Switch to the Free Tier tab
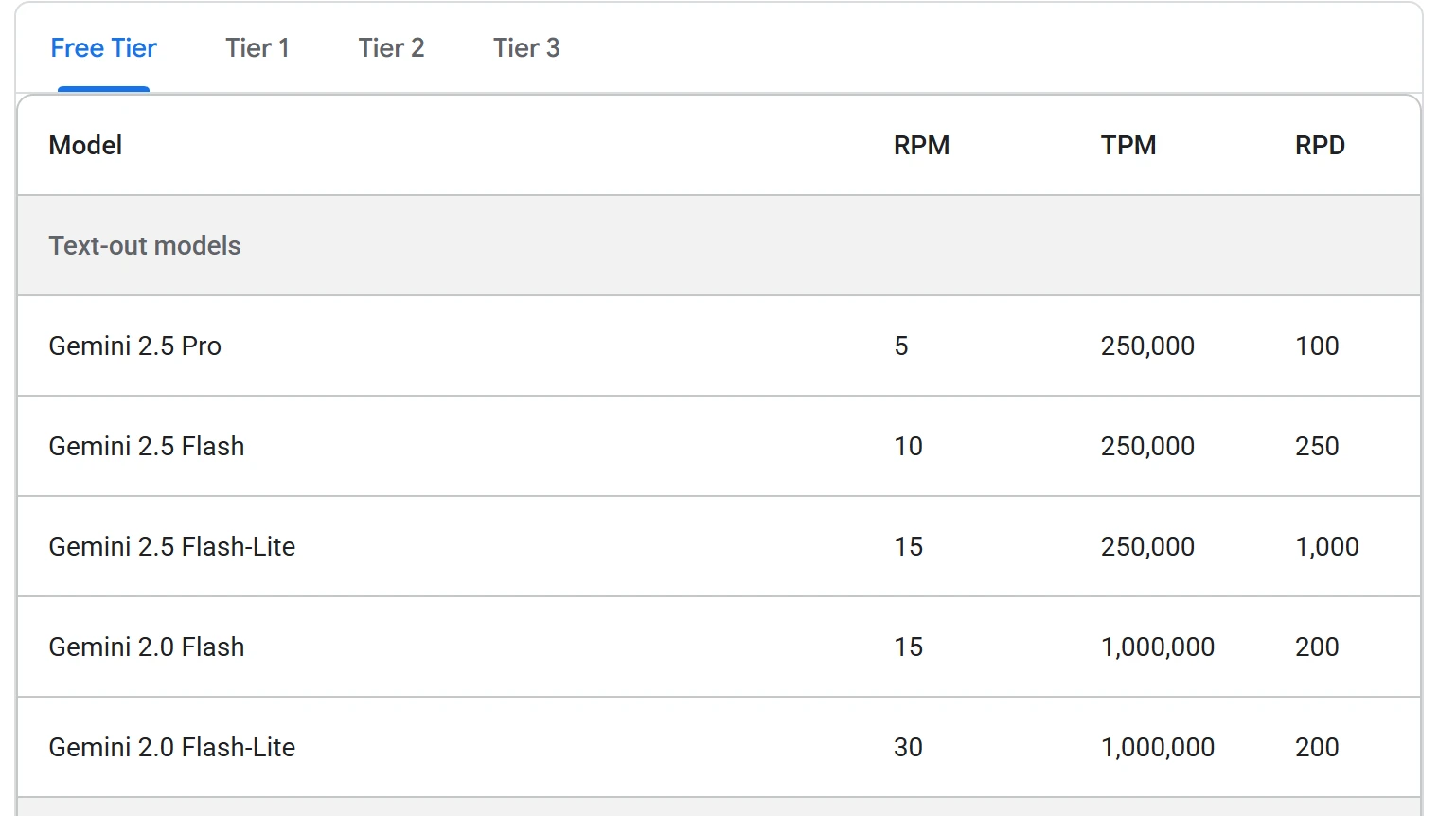The width and height of the screenshot is (1456, 816). coord(103,48)
